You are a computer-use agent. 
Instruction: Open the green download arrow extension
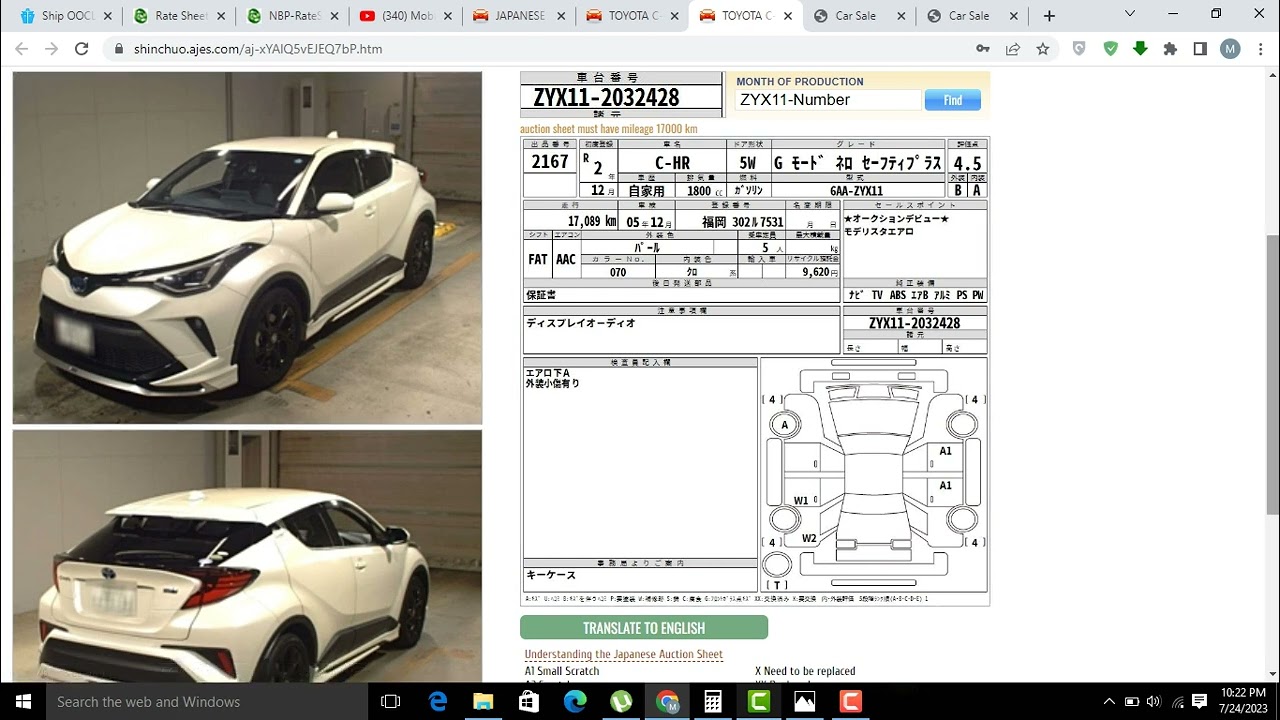tap(1140, 49)
